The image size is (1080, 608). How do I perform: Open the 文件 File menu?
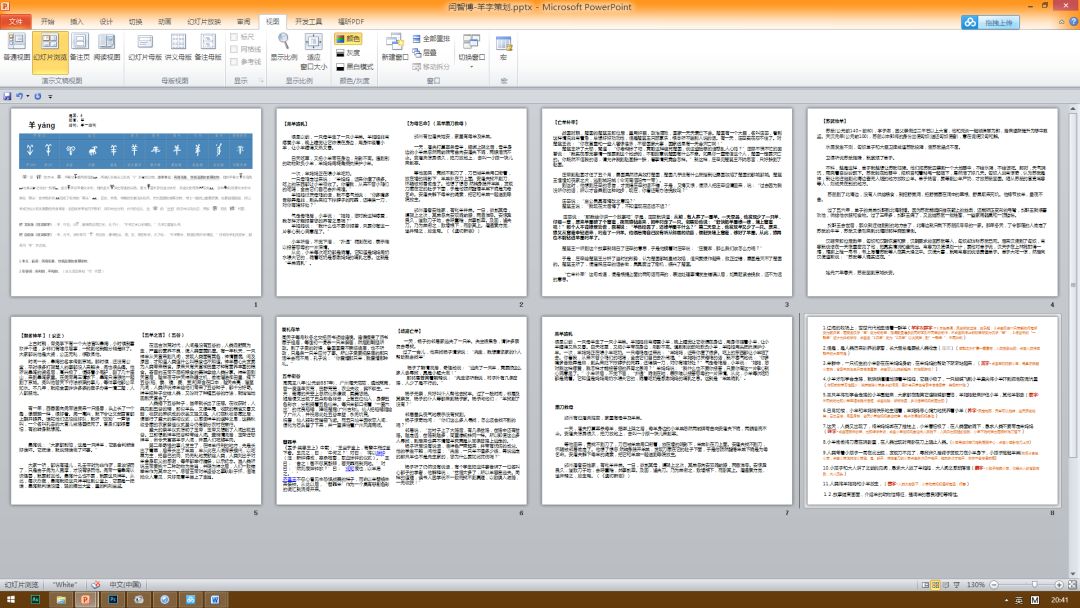tap(16, 21)
